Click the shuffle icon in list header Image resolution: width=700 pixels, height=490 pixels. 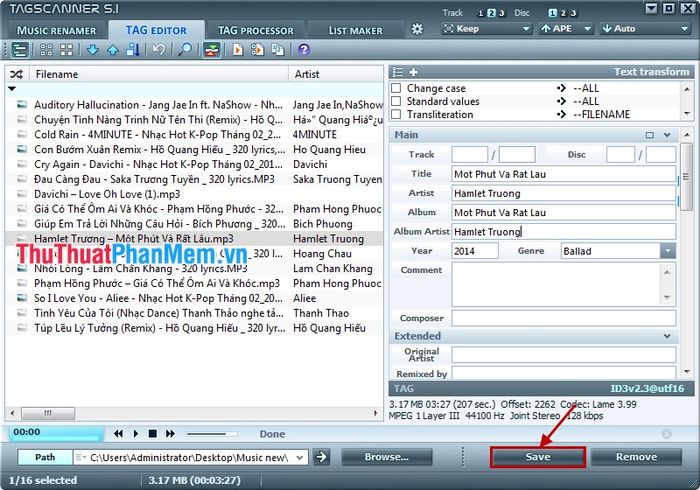17,74
